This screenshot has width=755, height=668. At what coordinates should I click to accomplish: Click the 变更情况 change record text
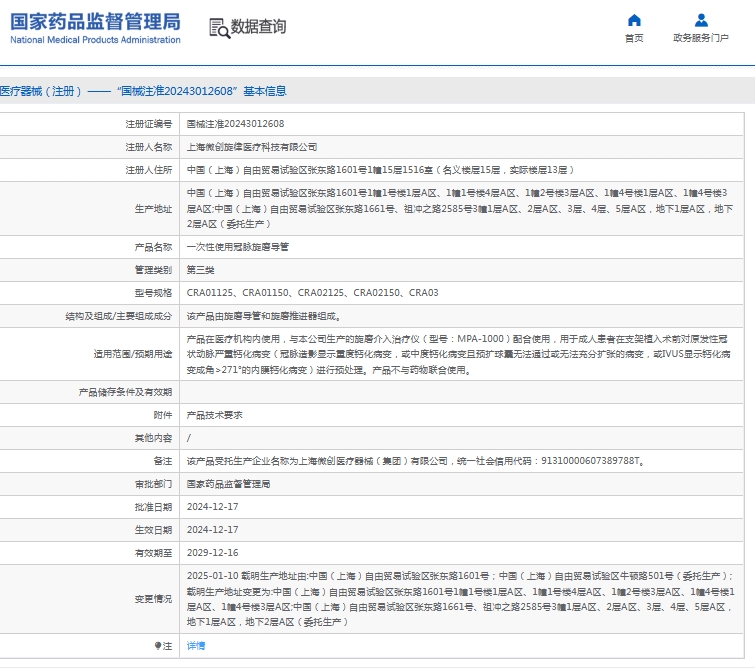(460, 599)
